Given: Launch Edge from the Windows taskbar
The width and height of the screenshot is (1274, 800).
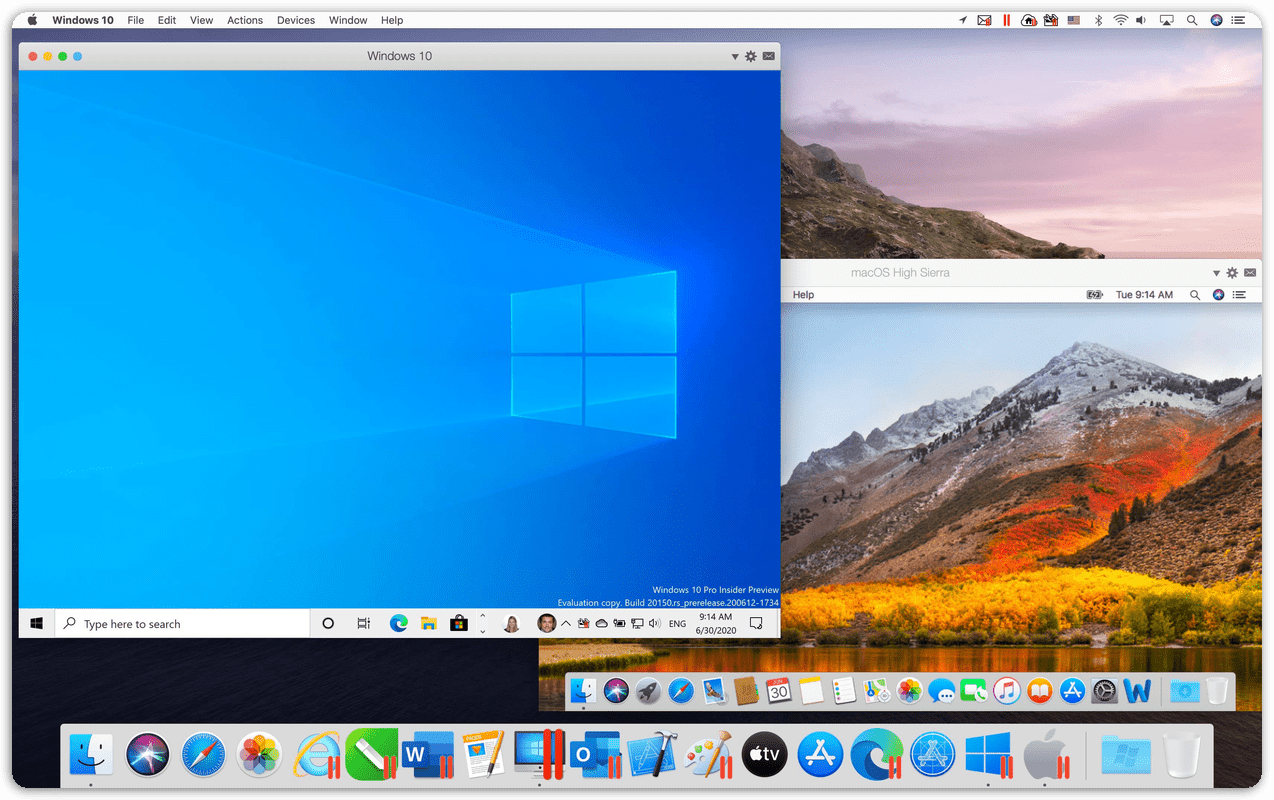Looking at the screenshot, I should [x=399, y=623].
